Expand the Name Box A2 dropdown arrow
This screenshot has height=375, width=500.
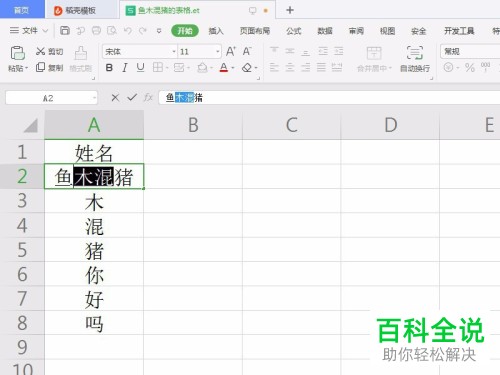[x=94, y=98]
